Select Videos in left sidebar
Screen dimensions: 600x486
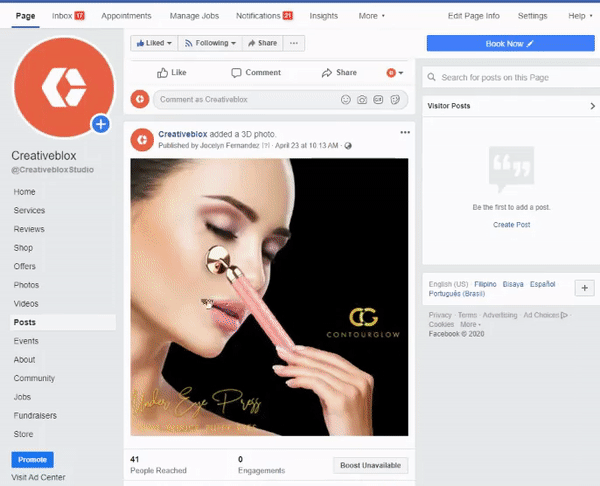pos(26,304)
